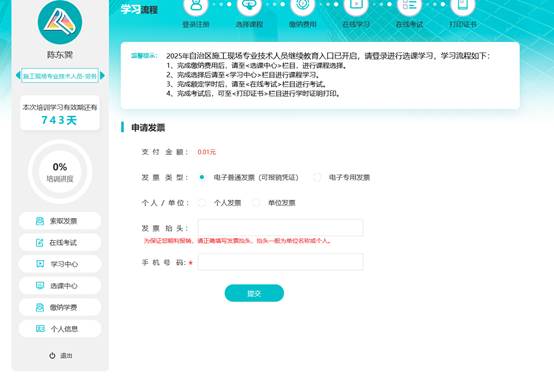554x381 pixels.
Task: Click the 在线考试 step icon in the flow
Action: point(409,5)
